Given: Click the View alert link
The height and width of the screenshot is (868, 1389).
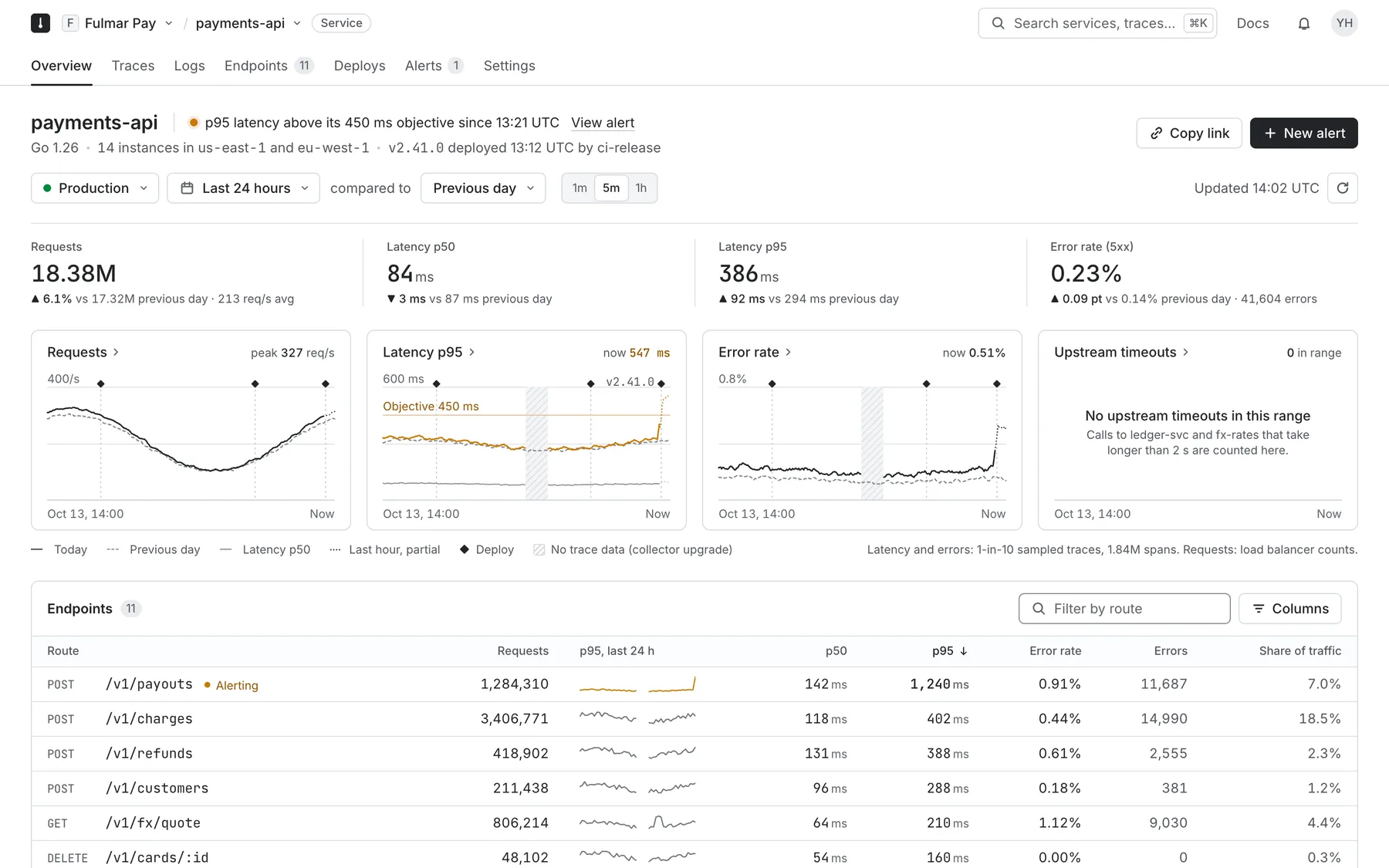Looking at the screenshot, I should pyautogui.click(x=603, y=123).
